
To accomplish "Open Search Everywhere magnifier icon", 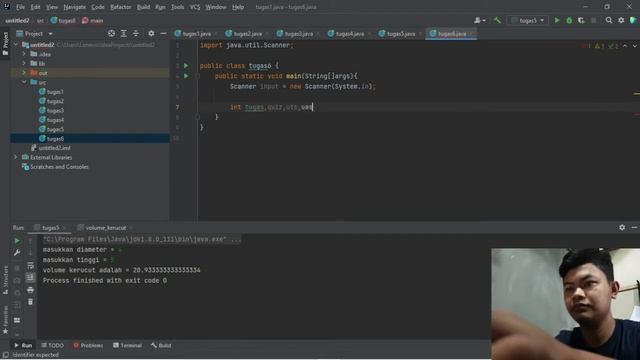I will click(x=609, y=20).
